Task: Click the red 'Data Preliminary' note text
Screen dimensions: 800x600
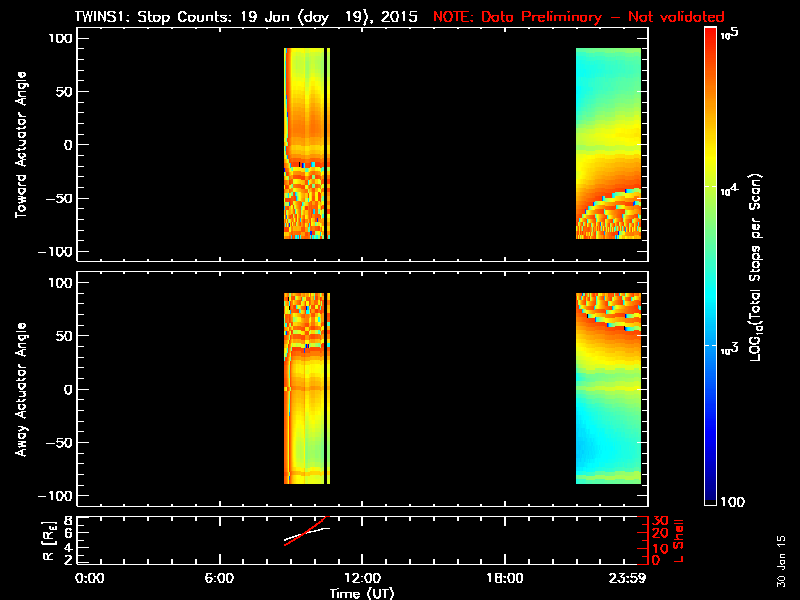Action: tap(578, 17)
